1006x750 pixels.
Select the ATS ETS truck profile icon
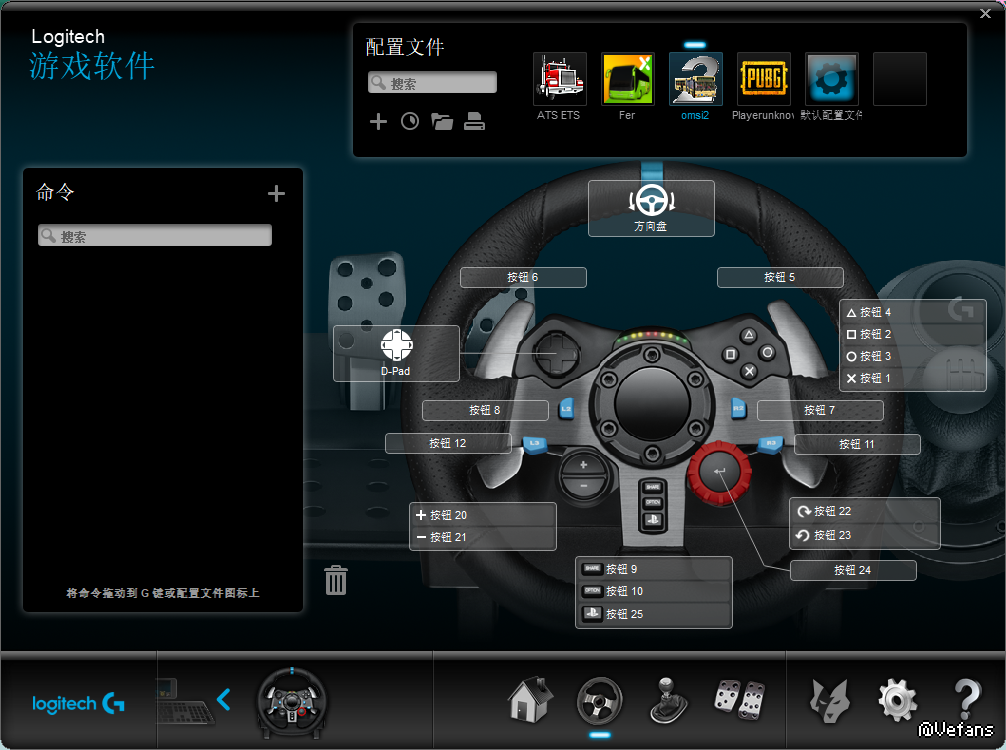[559, 79]
